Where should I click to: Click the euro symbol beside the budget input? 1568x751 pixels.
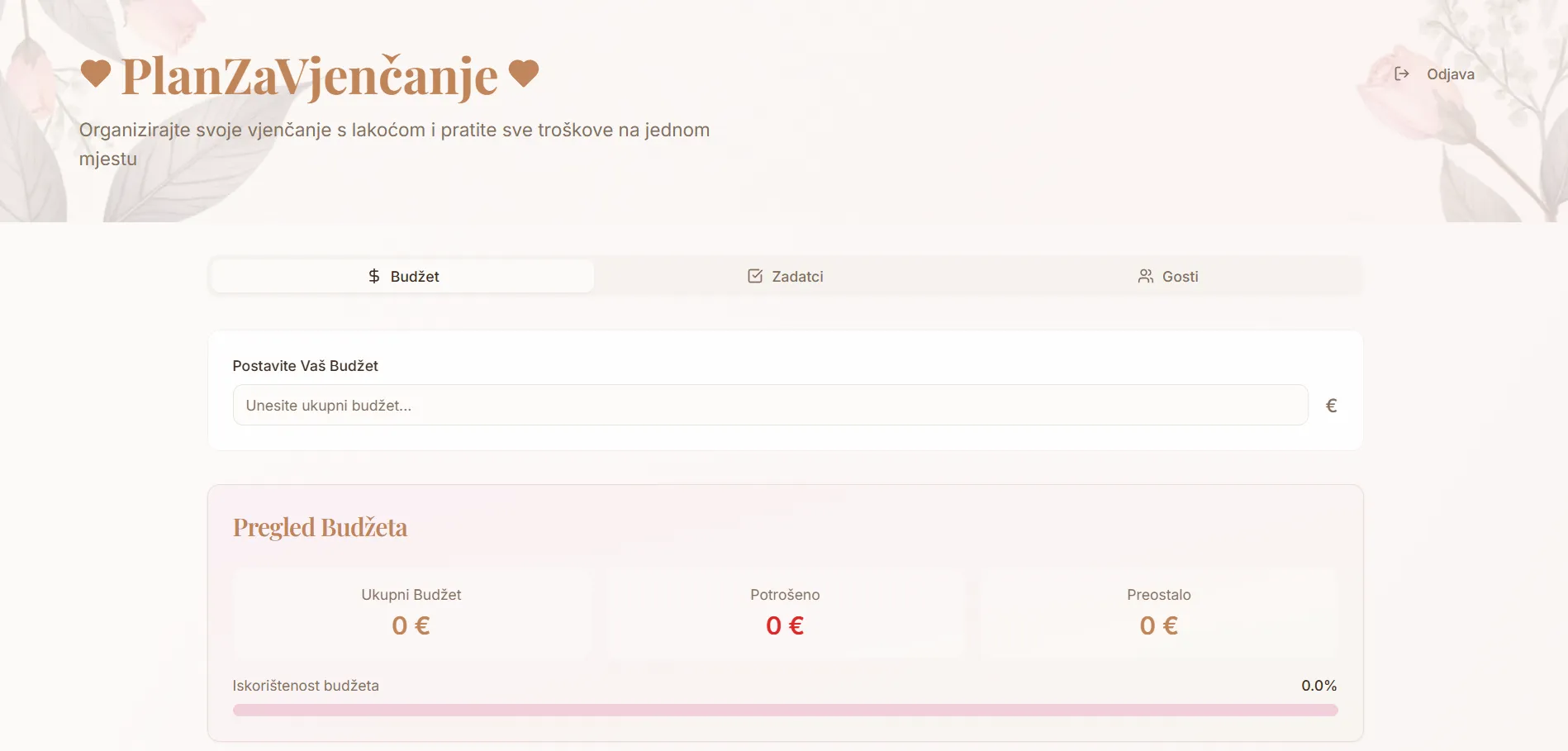(1331, 406)
